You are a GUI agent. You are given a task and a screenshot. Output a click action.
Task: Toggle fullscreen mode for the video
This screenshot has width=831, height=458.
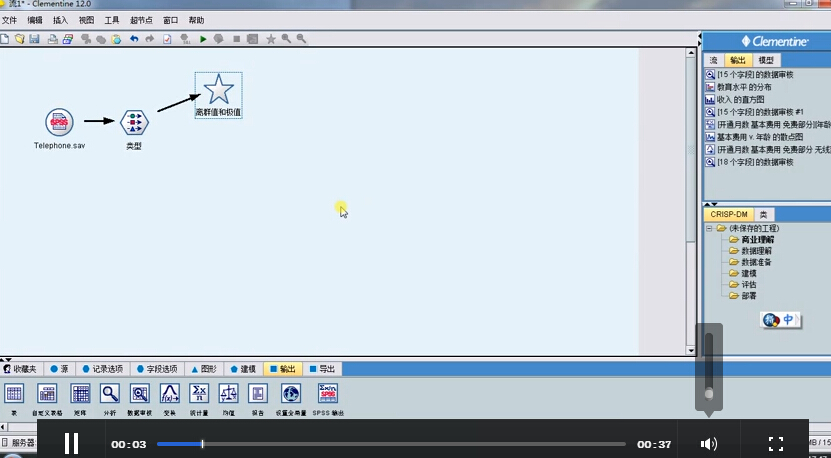click(x=775, y=444)
